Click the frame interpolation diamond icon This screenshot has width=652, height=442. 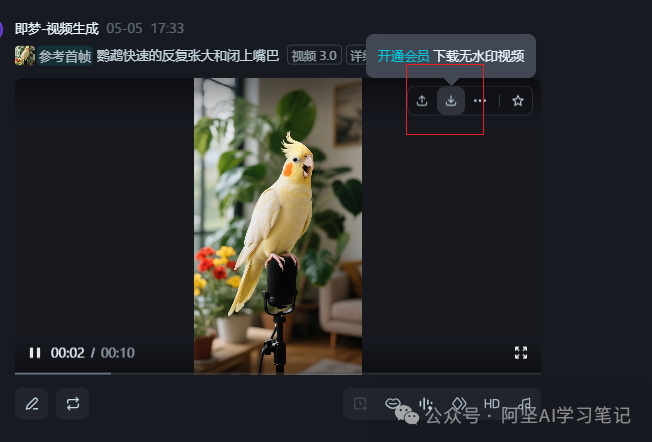[459, 404]
